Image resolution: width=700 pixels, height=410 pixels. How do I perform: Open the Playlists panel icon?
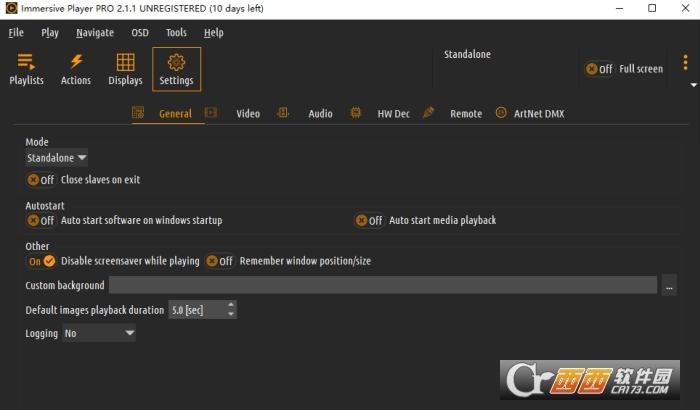click(x=26, y=62)
